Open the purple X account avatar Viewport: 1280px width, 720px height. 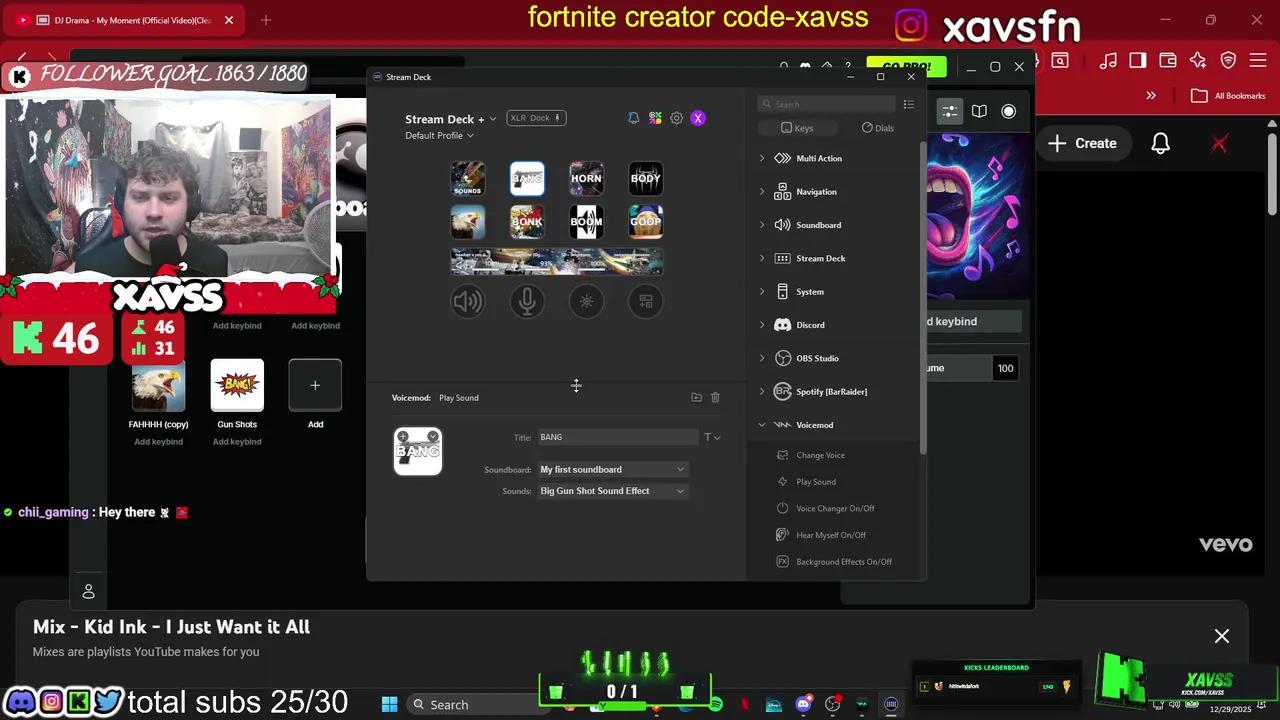point(698,118)
